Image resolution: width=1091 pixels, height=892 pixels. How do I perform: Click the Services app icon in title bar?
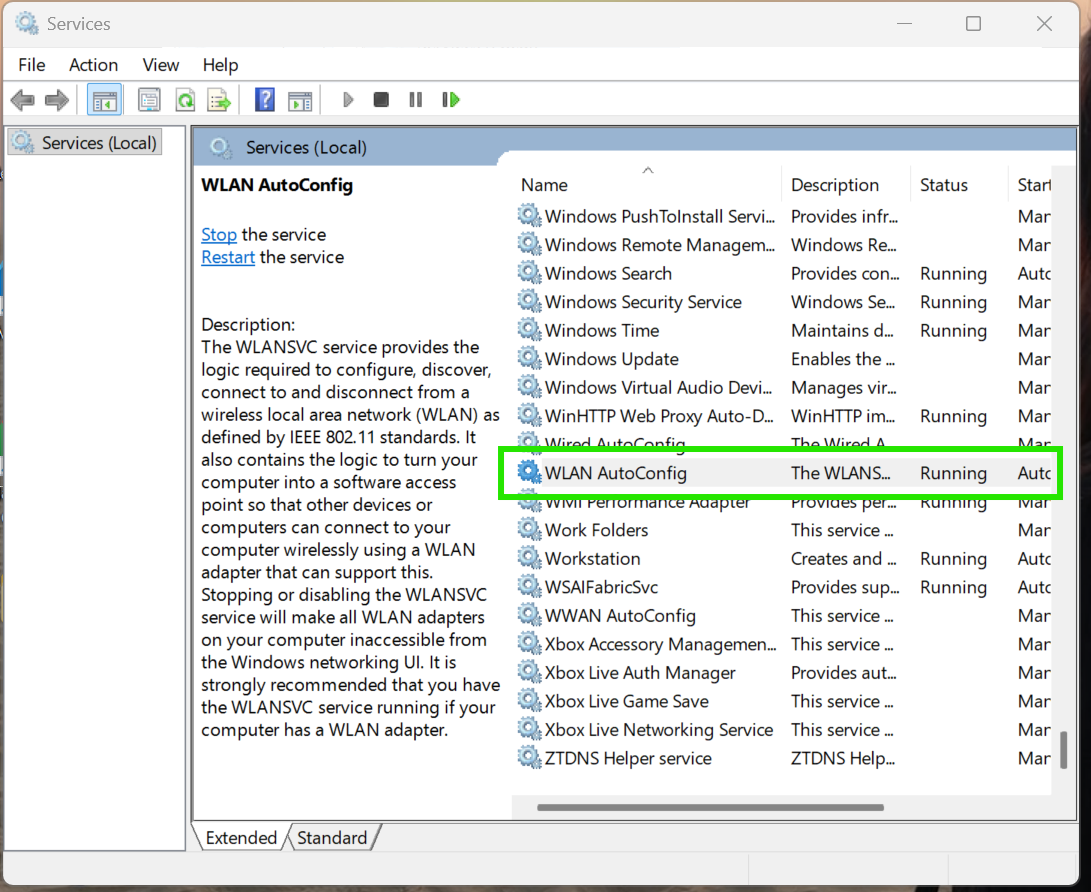pos(27,23)
